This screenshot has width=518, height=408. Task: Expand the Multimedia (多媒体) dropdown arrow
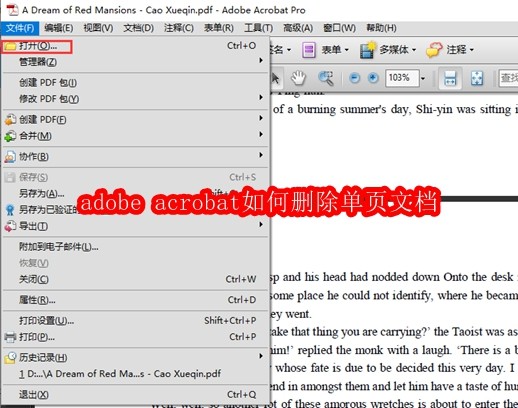pos(414,50)
